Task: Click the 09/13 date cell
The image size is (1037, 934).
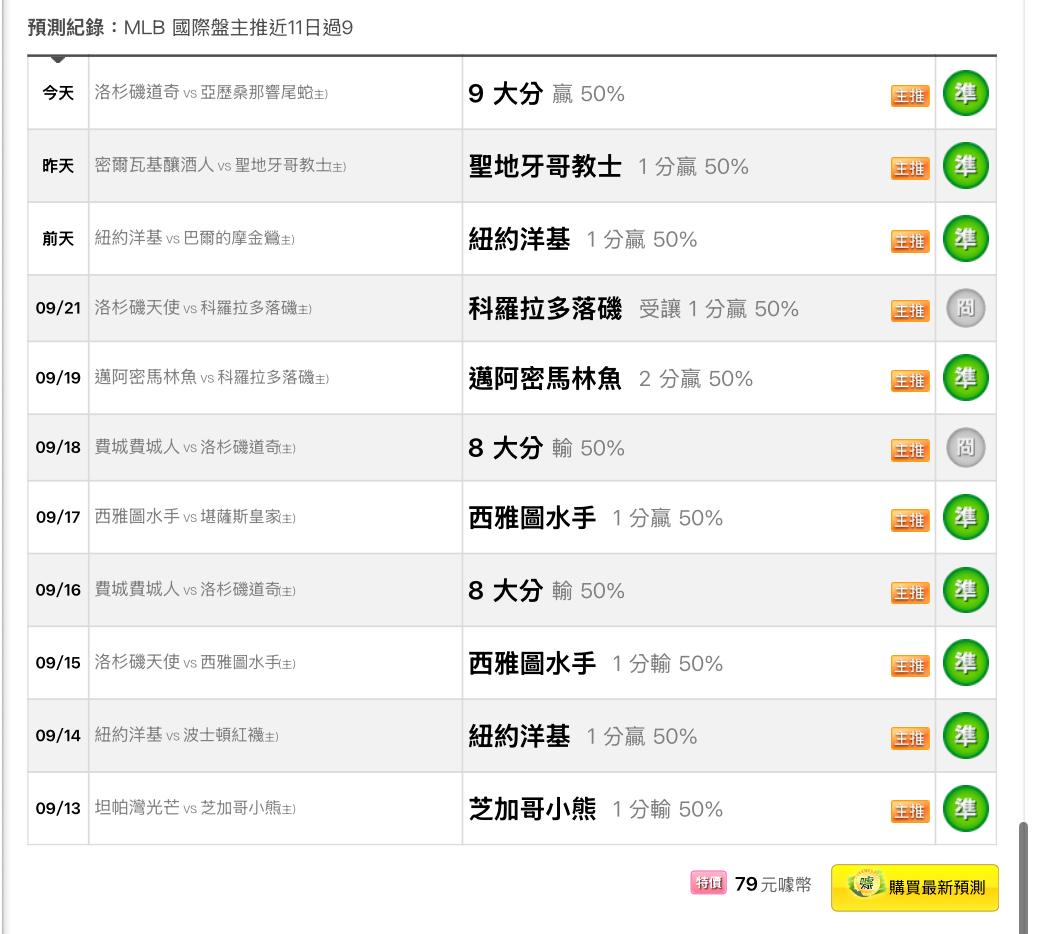Action: pos(58,808)
